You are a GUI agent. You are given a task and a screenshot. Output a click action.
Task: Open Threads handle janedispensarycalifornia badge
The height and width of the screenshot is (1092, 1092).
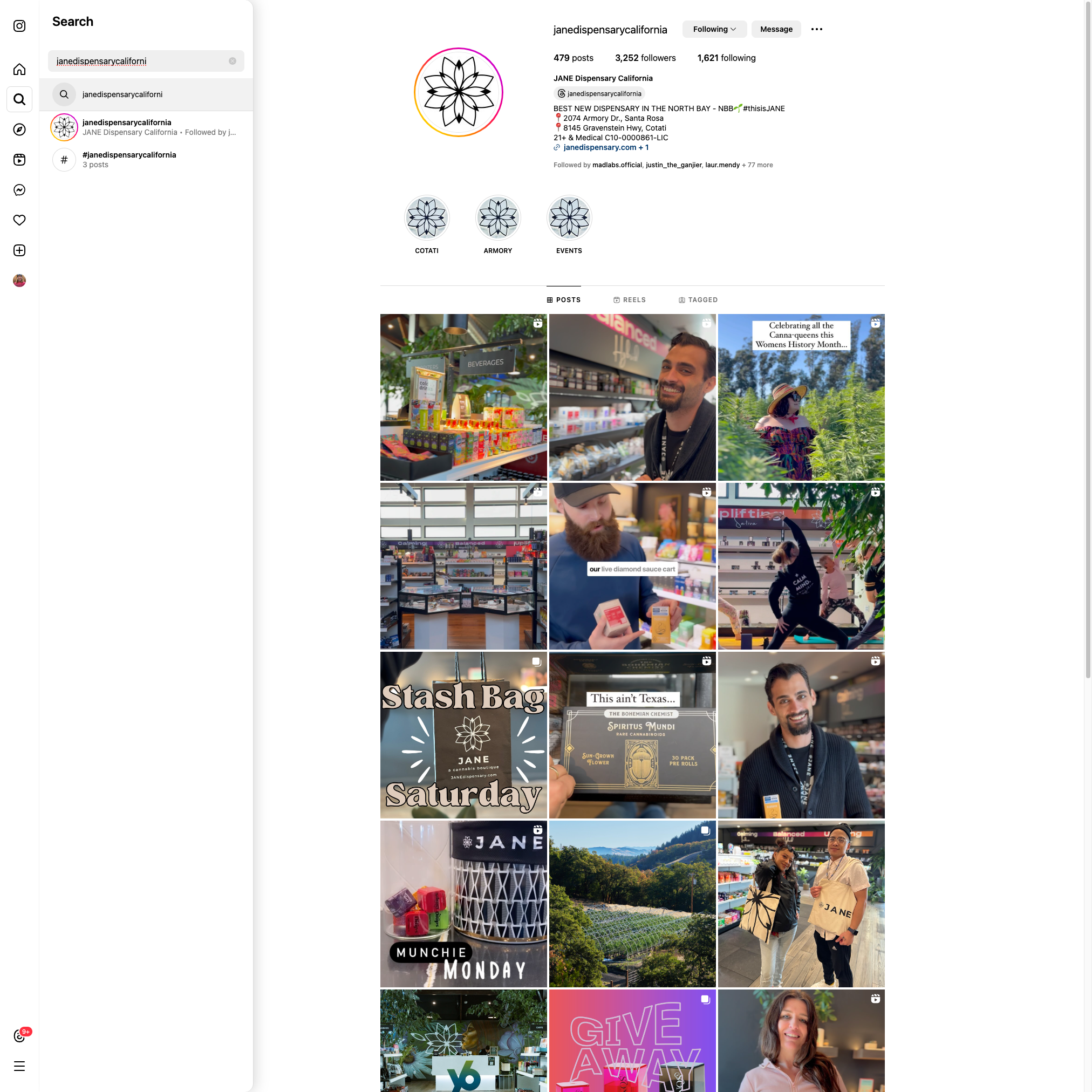[599, 93]
